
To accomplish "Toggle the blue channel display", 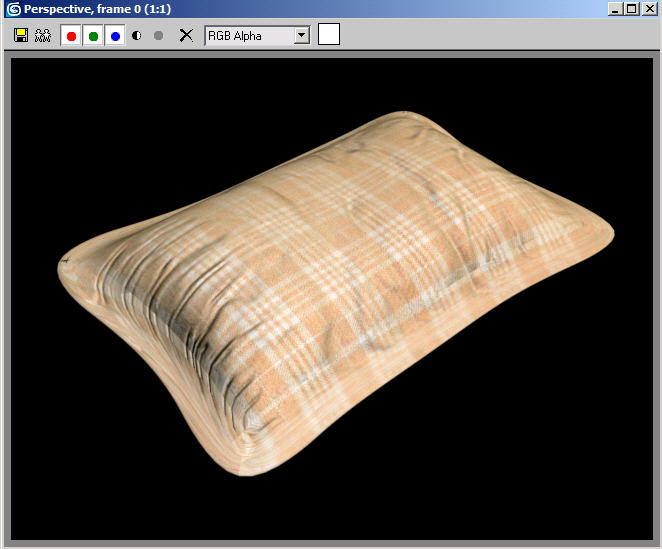I will coord(115,36).
